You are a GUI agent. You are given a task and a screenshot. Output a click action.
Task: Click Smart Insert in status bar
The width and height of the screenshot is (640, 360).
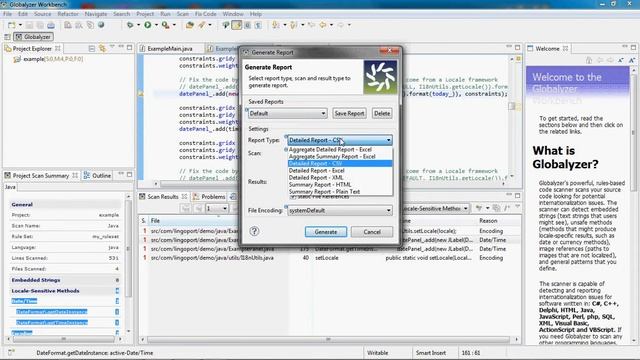coord(430,353)
